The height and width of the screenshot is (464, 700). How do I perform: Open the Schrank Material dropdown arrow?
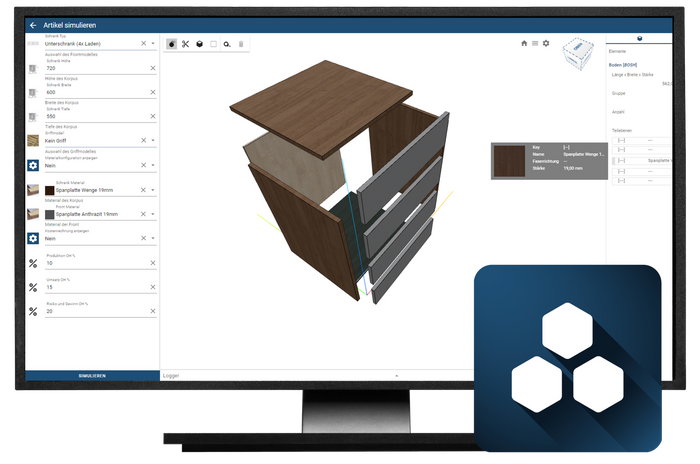(153, 190)
